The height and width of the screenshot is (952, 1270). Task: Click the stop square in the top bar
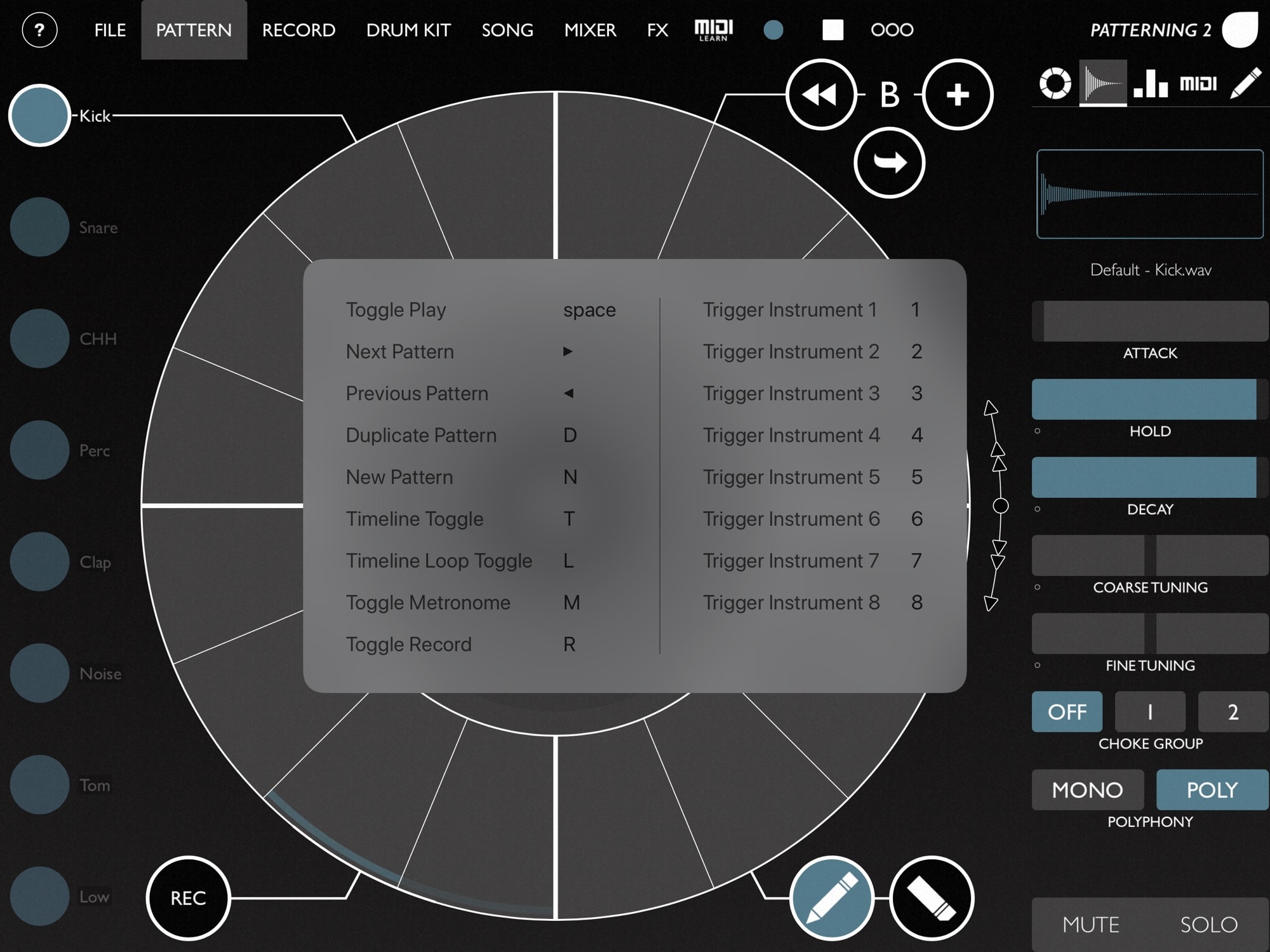(833, 30)
